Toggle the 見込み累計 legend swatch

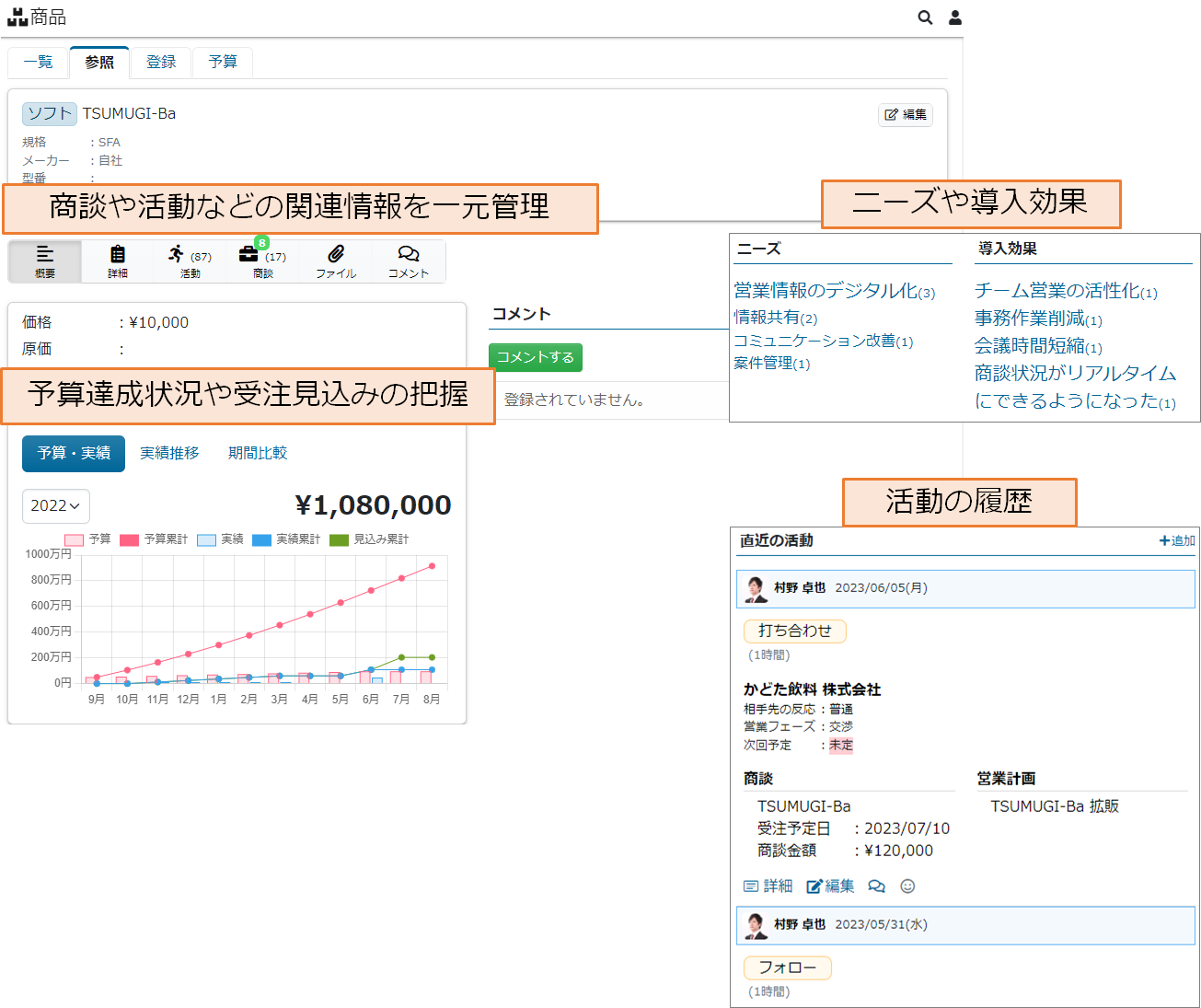click(339, 539)
